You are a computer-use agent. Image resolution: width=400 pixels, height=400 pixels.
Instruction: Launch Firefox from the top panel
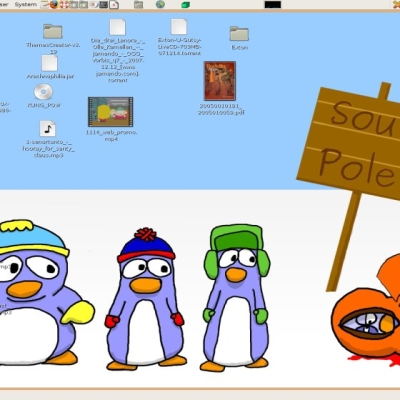[x=54, y=5]
